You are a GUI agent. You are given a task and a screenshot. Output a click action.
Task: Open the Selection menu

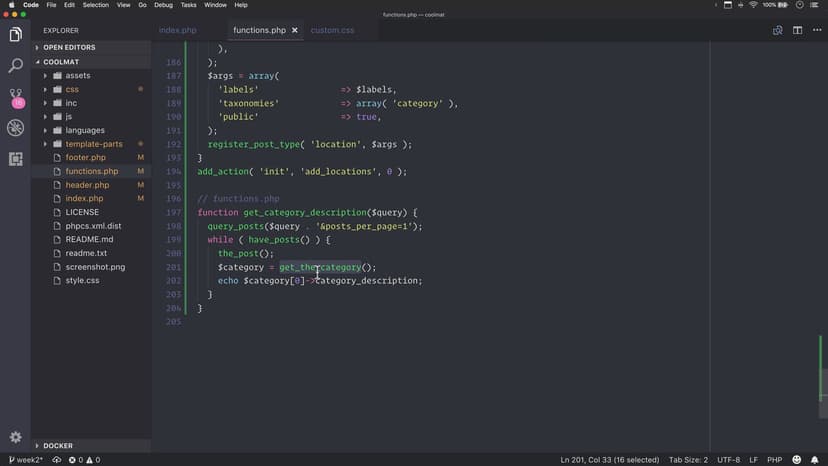point(96,5)
